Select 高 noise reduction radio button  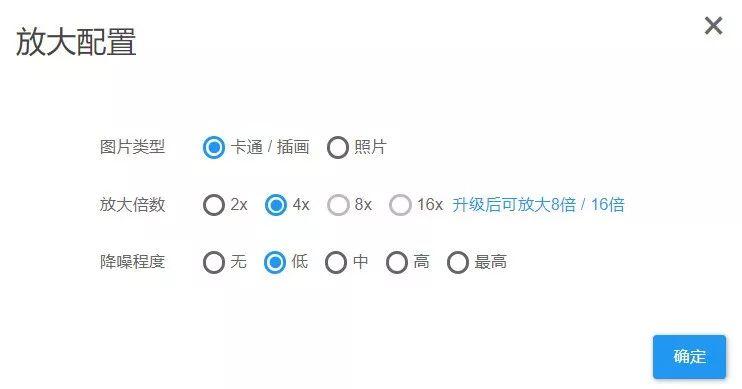click(397, 262)
